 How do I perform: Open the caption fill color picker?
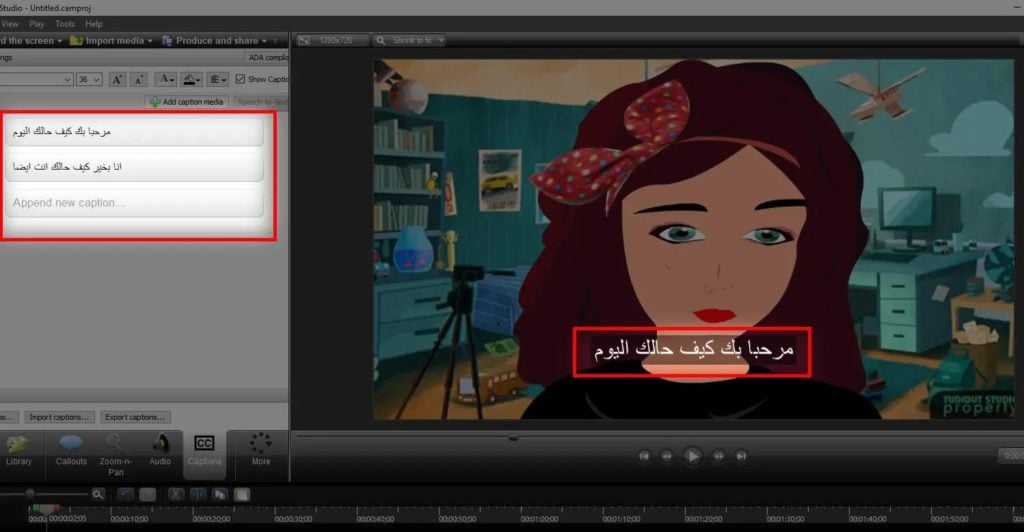[x=191, y=79]
